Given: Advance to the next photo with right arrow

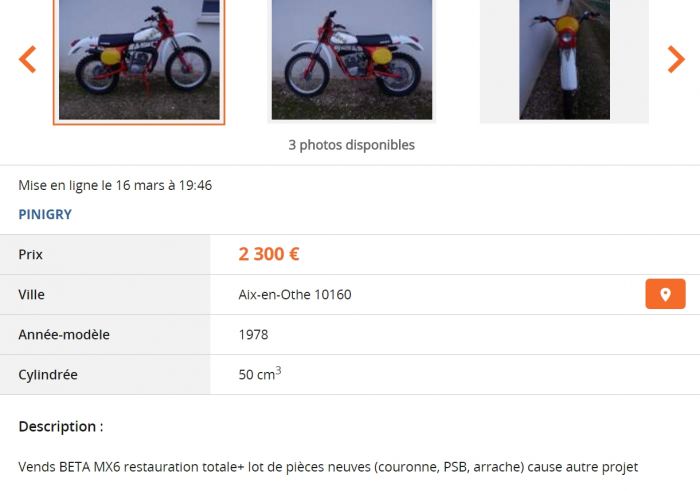Looking at the screenshot, I should 676,59.
